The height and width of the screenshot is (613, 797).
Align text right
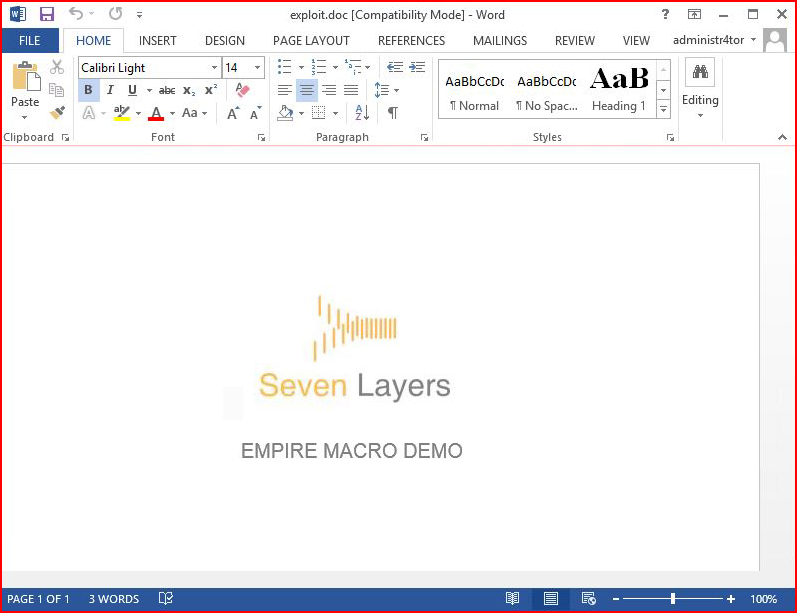coord(329,90)
